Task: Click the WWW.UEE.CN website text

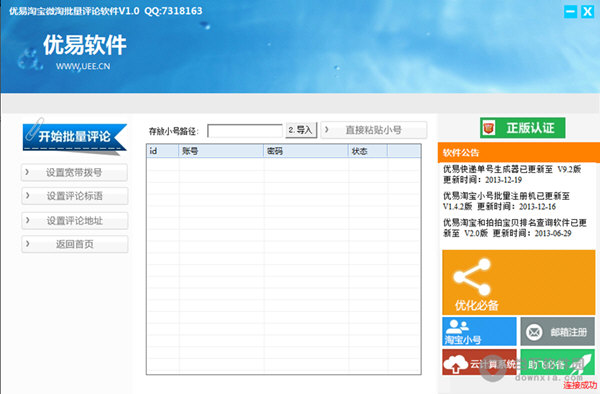Action: pos(83,66)
